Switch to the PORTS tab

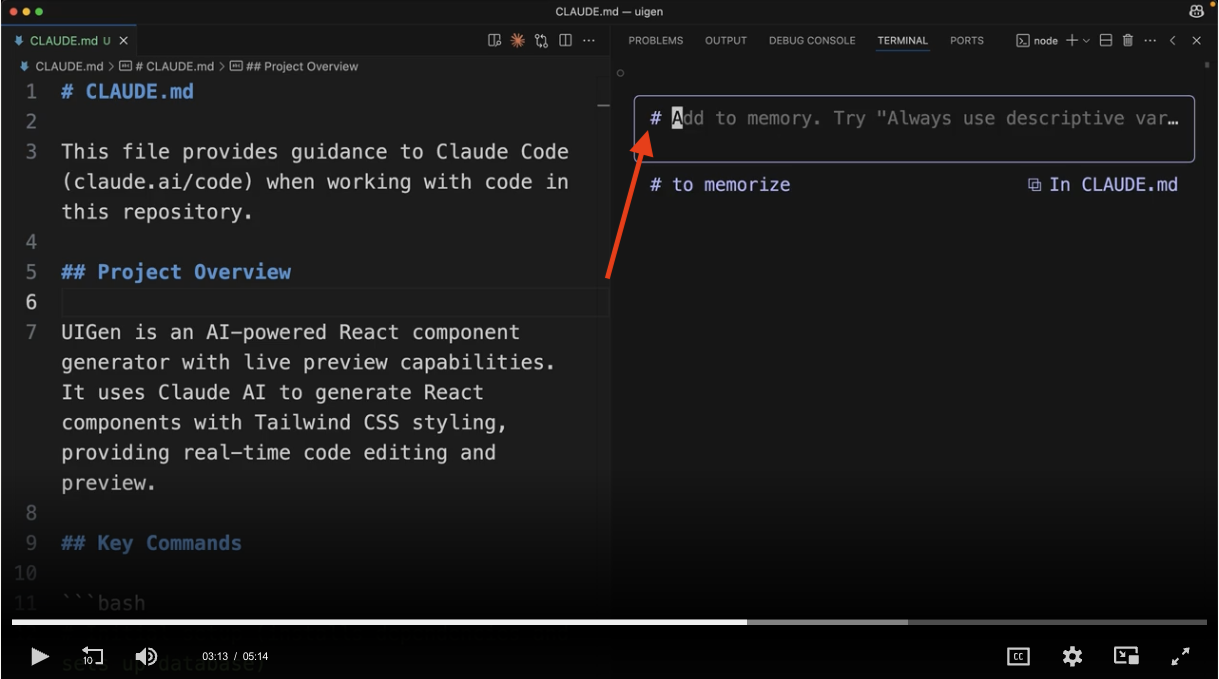point(967,41)
